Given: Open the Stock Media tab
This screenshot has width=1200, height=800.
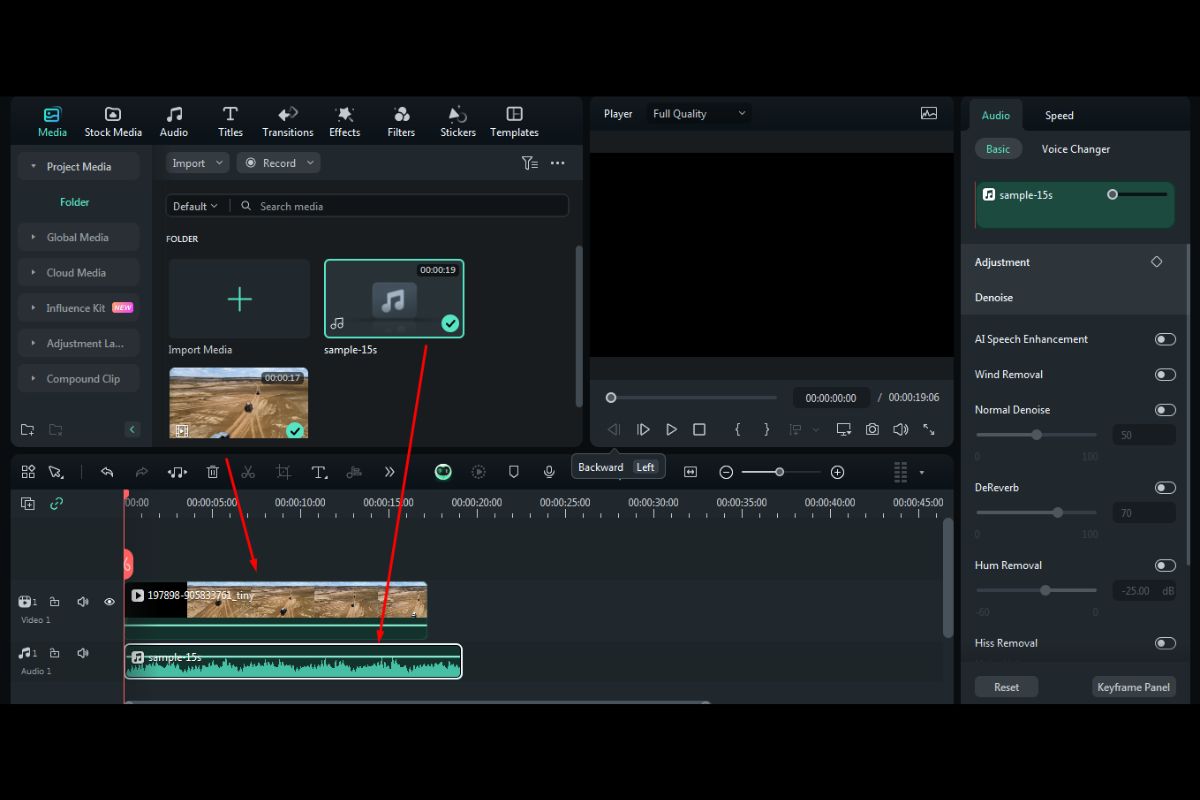Looking at the screenshot, I should coord(113,122).
